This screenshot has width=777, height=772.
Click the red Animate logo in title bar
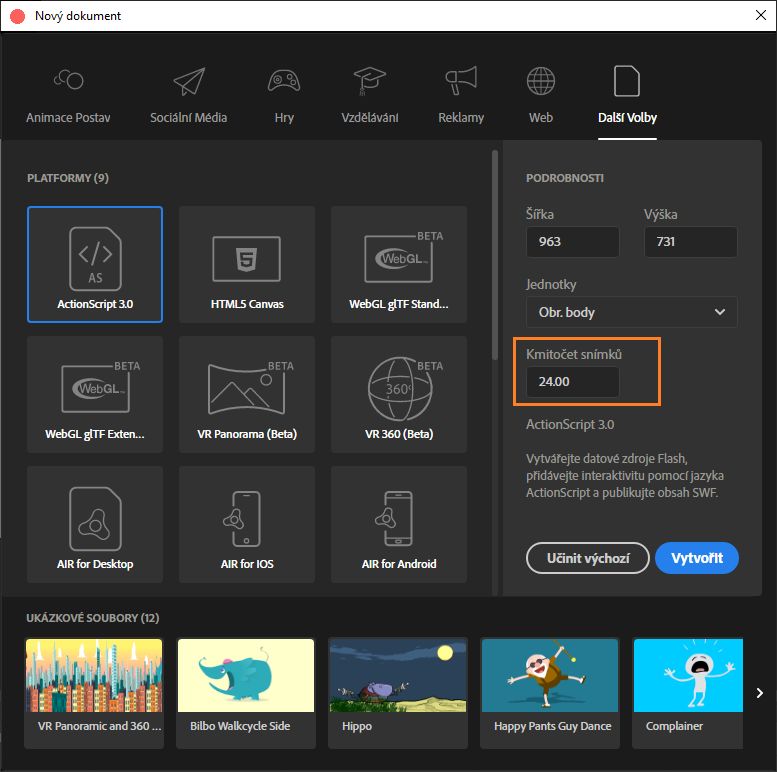point(17,16)
